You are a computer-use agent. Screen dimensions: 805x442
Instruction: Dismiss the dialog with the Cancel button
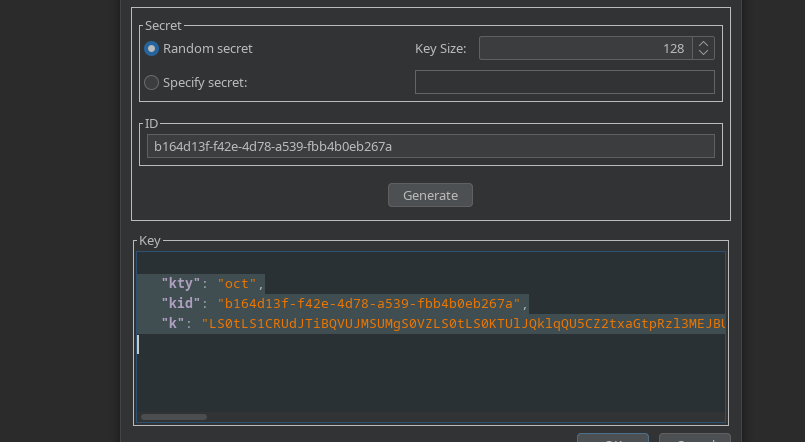coord(694,438)
